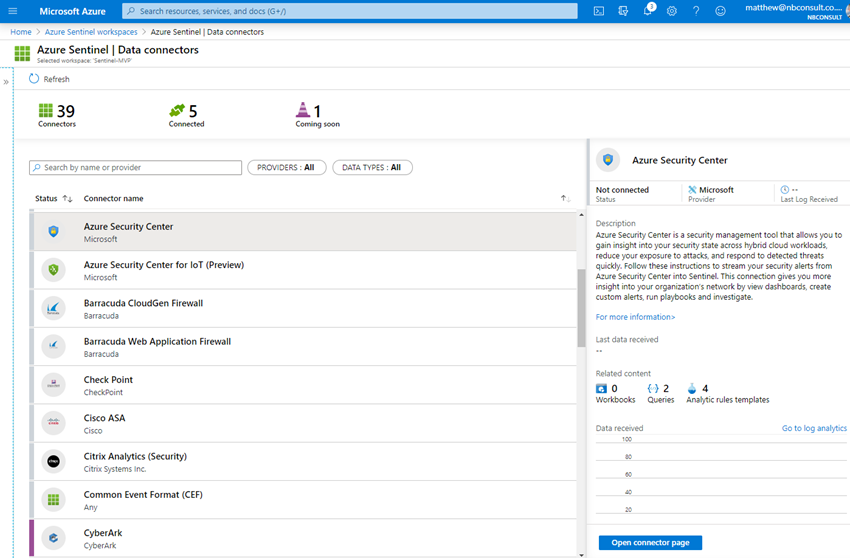Select Common Event Format (CEF) row
Image resolution: width=850 pixels, height=558 pixels.
(302, 500)
